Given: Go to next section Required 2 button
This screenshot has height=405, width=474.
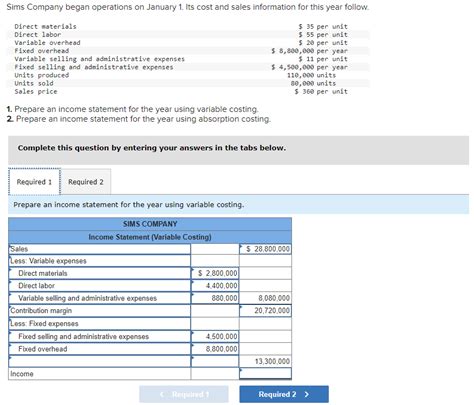Looking at the screenshot, I should pos(284,394).
